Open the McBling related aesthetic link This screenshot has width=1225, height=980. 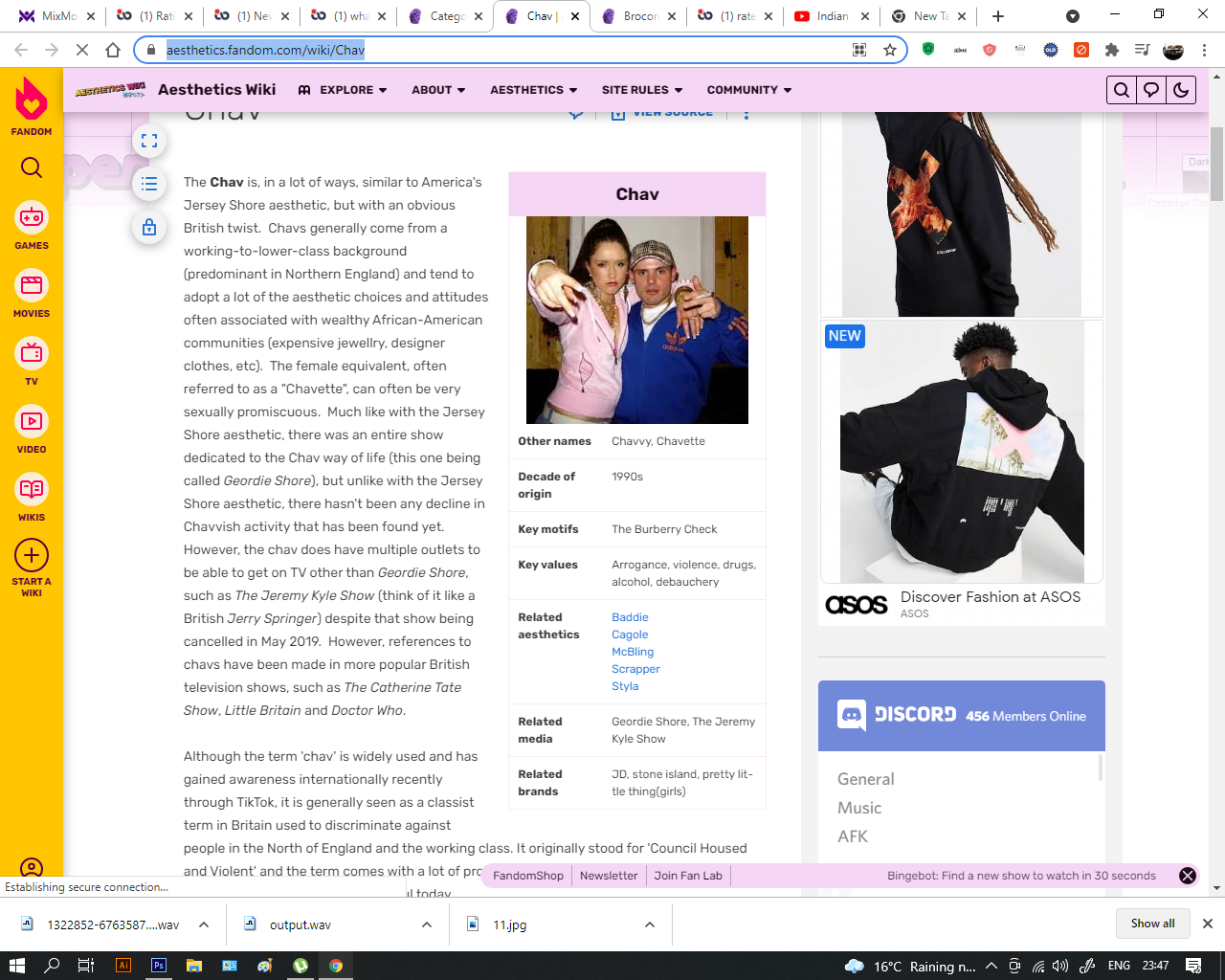(x=633, y=652)
